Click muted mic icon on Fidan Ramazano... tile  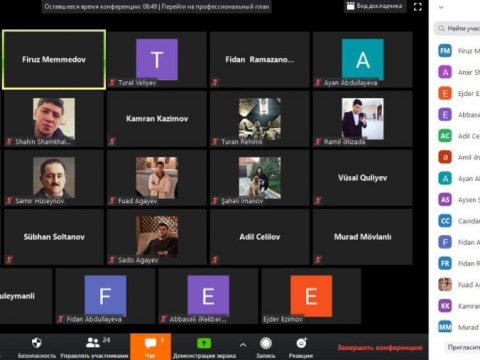pyautogui.click(x=215, y=82)
